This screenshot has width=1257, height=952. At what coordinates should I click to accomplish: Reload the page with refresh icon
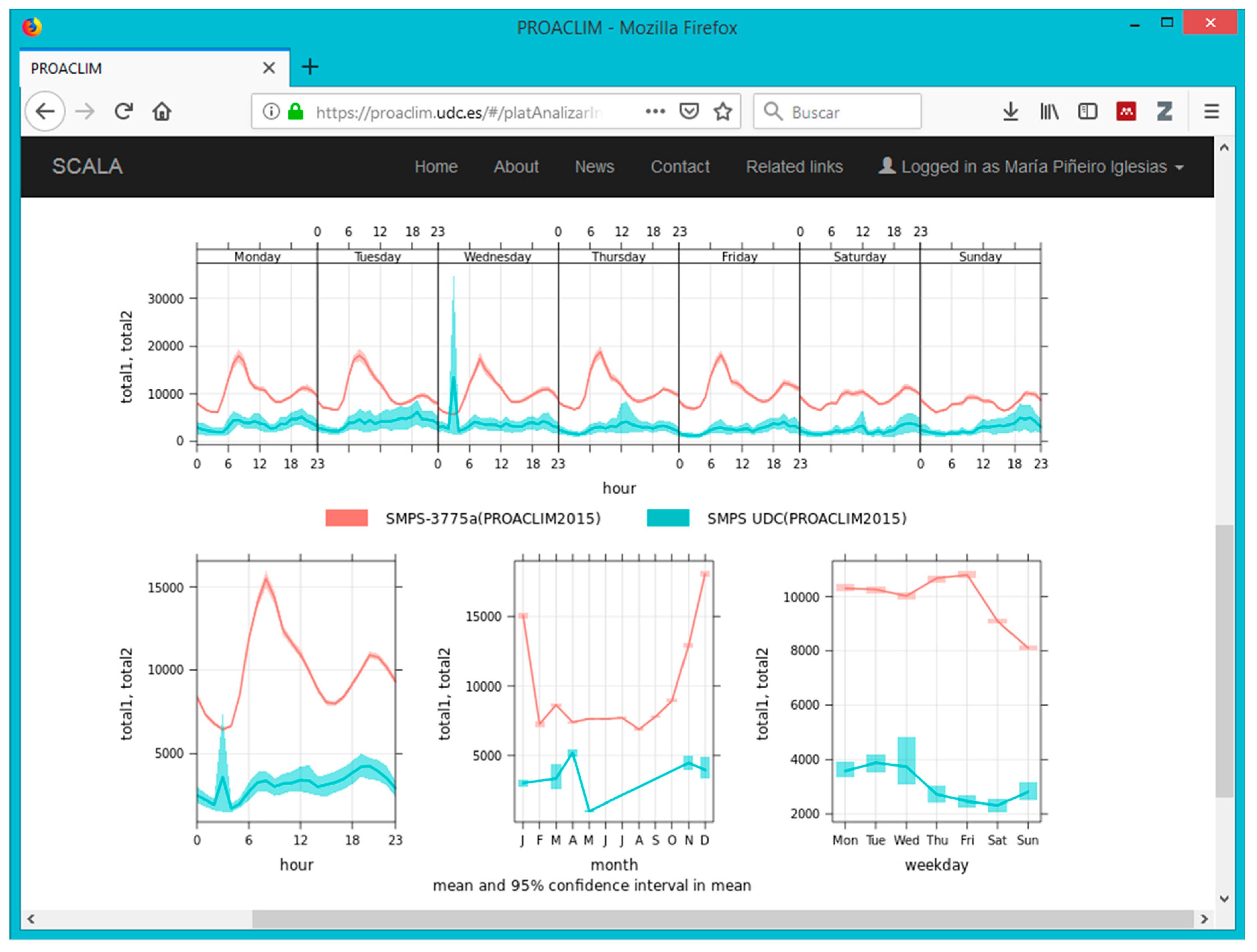pyautogui.click(x=123, y=111)
